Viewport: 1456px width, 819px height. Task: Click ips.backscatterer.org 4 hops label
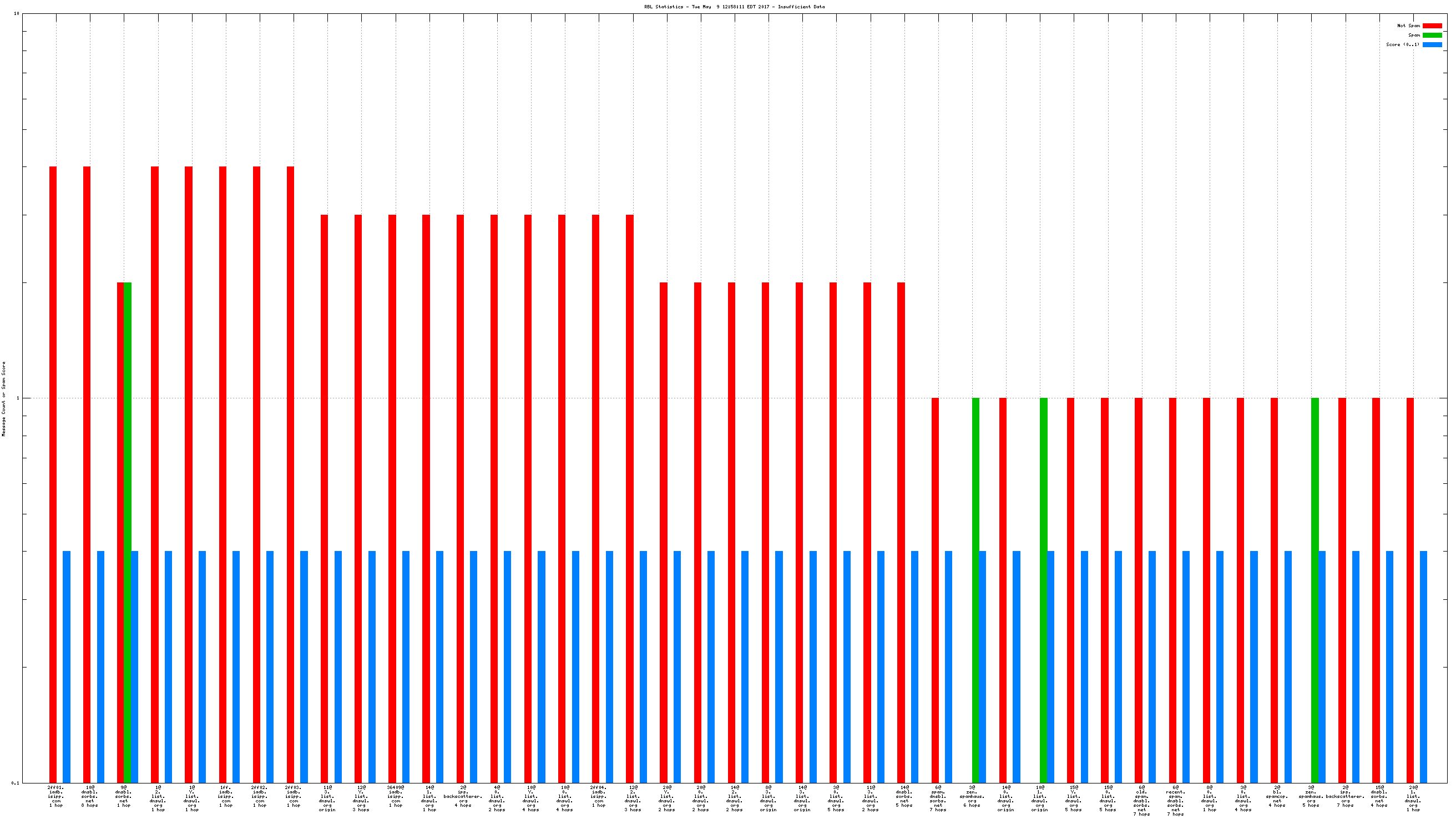coord(463,796)
